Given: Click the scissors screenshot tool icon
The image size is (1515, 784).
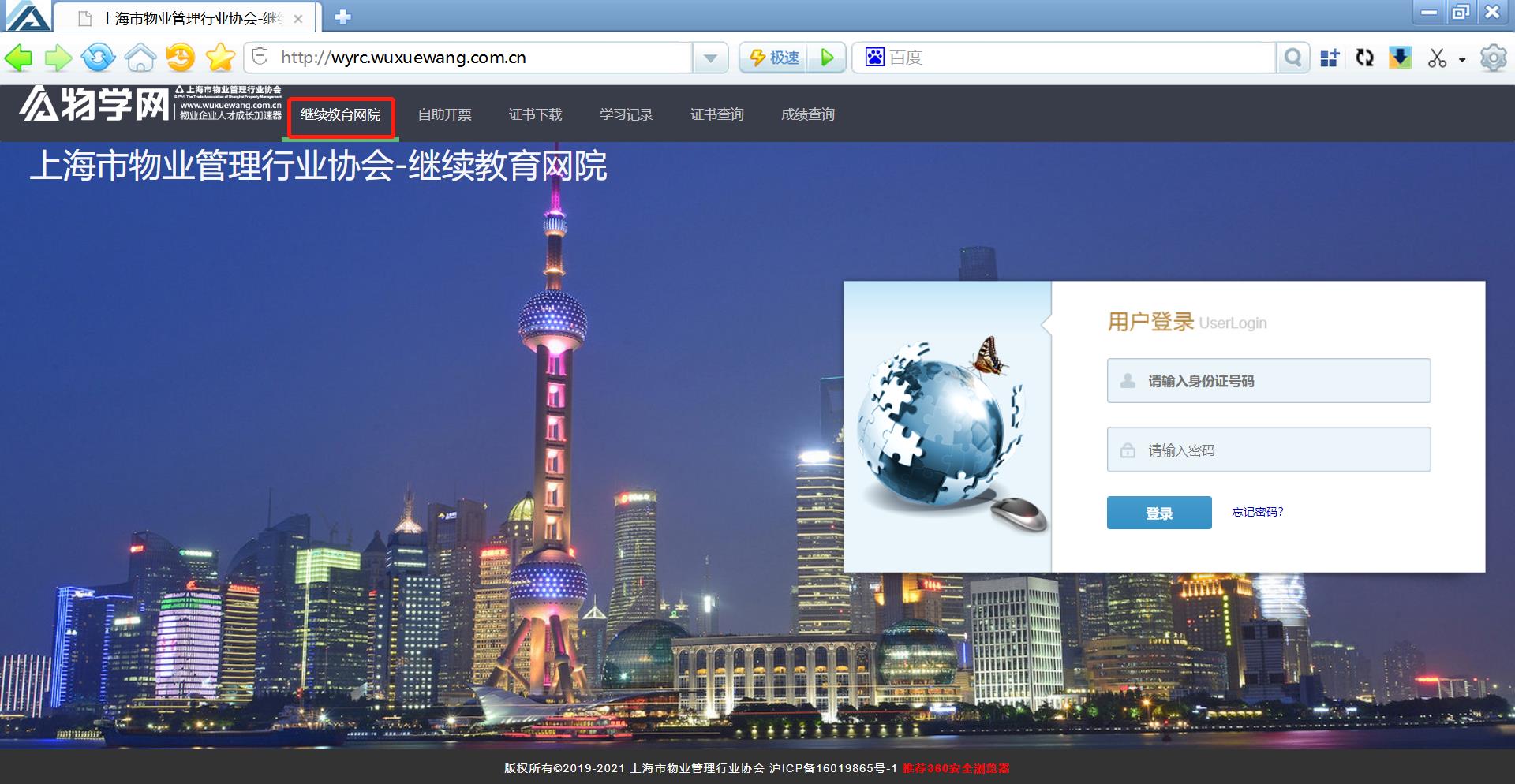Looking at the screenshot, I should [x=1437, y=58].
